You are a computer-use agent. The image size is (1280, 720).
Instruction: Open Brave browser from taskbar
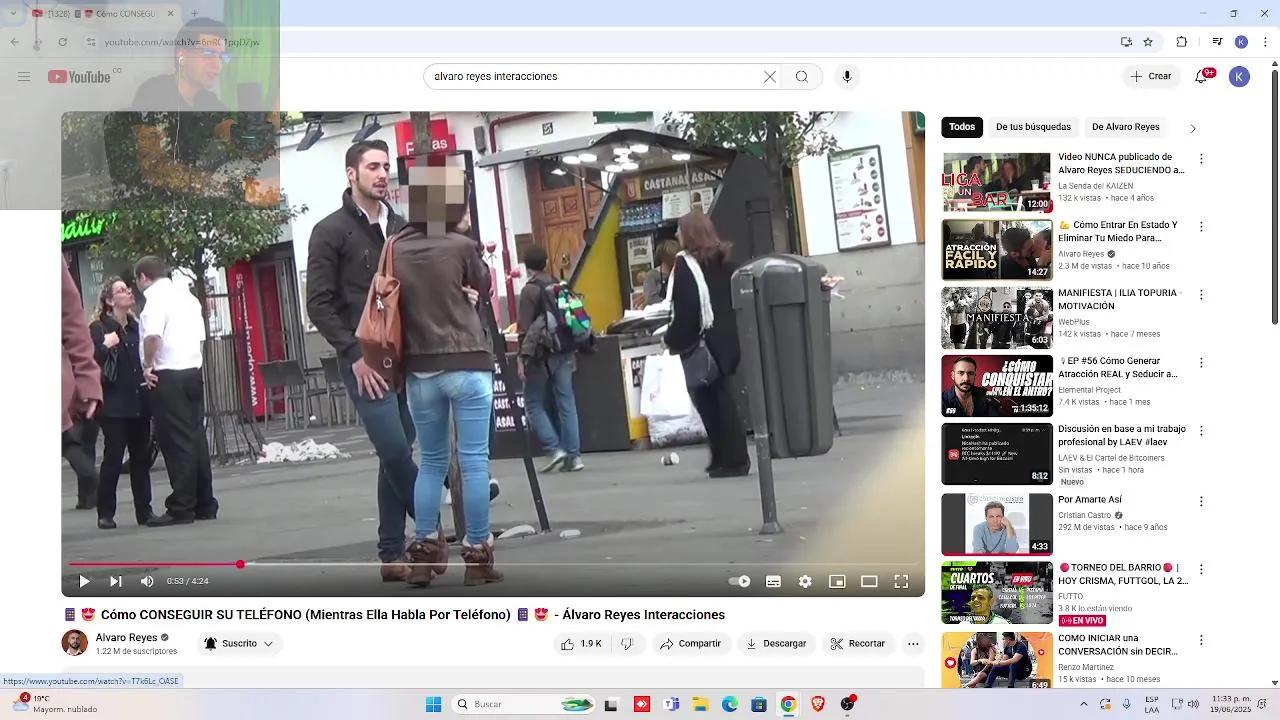pyautogui.click(x=818, y=704)
